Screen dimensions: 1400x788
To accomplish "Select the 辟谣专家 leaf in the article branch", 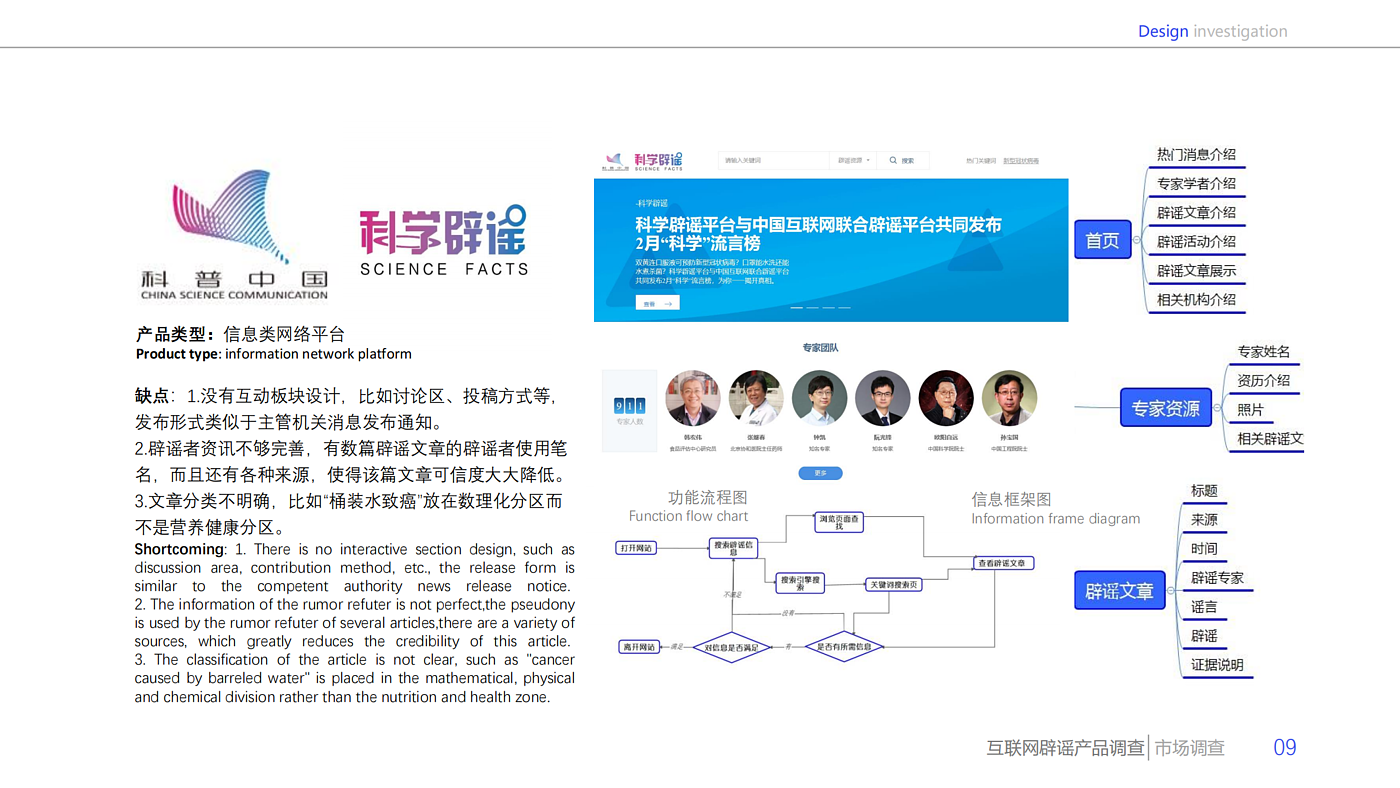I will coord(1217,578).
